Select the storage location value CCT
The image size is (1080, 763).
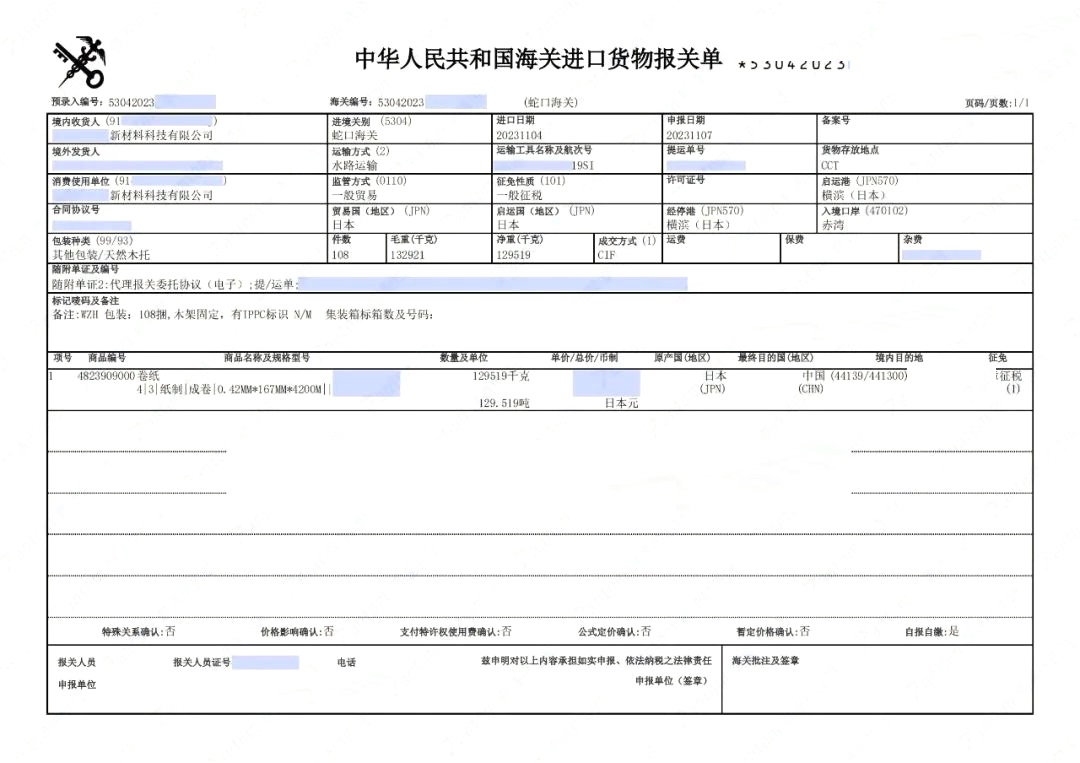(x=830, y=166)
